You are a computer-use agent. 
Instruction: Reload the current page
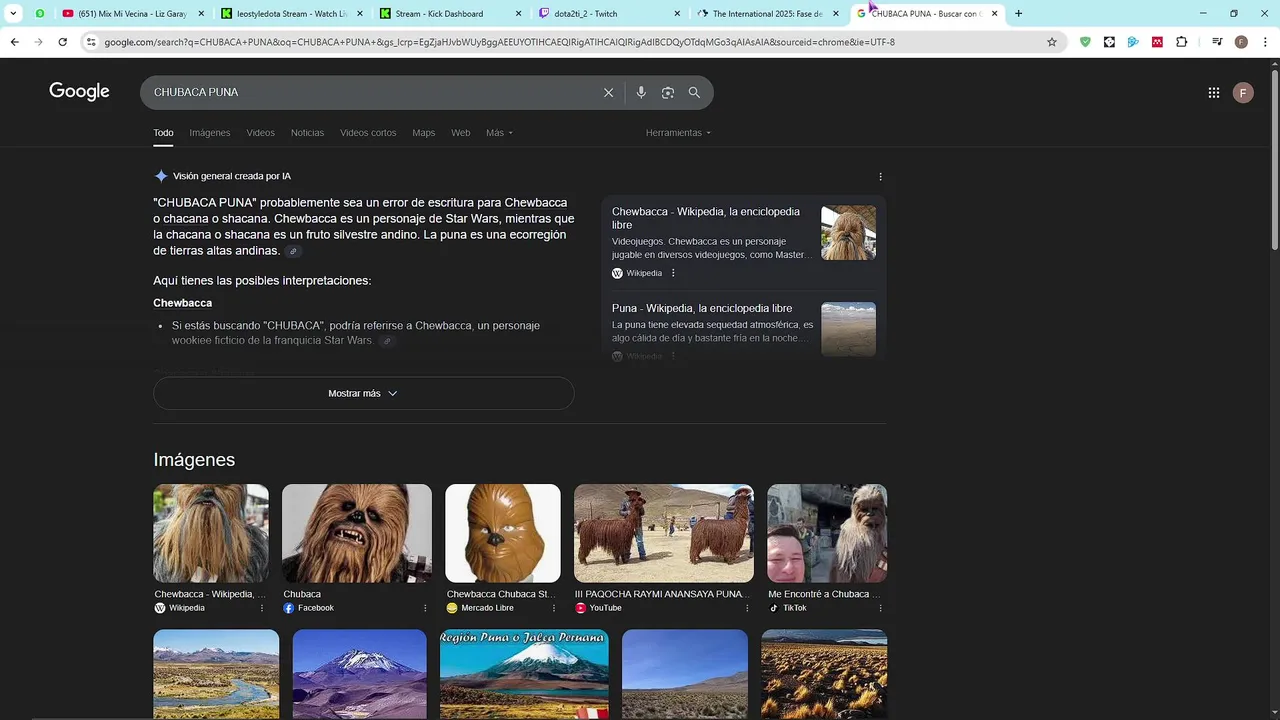pos(62,42)
